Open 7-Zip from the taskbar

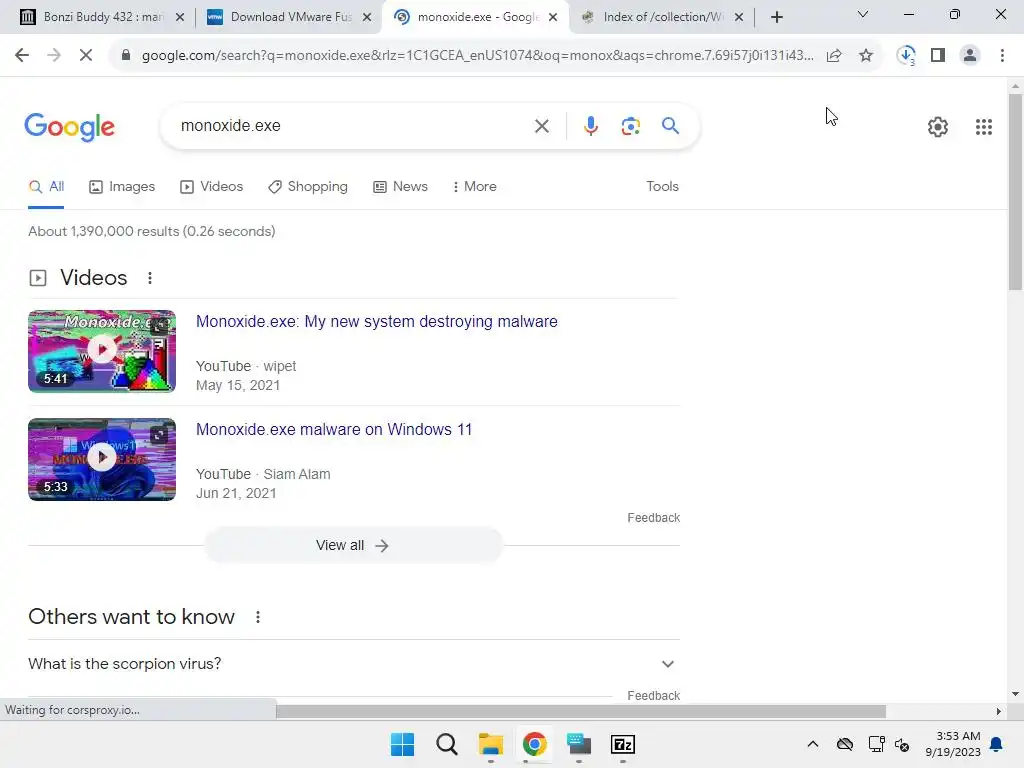pos(622,744)
